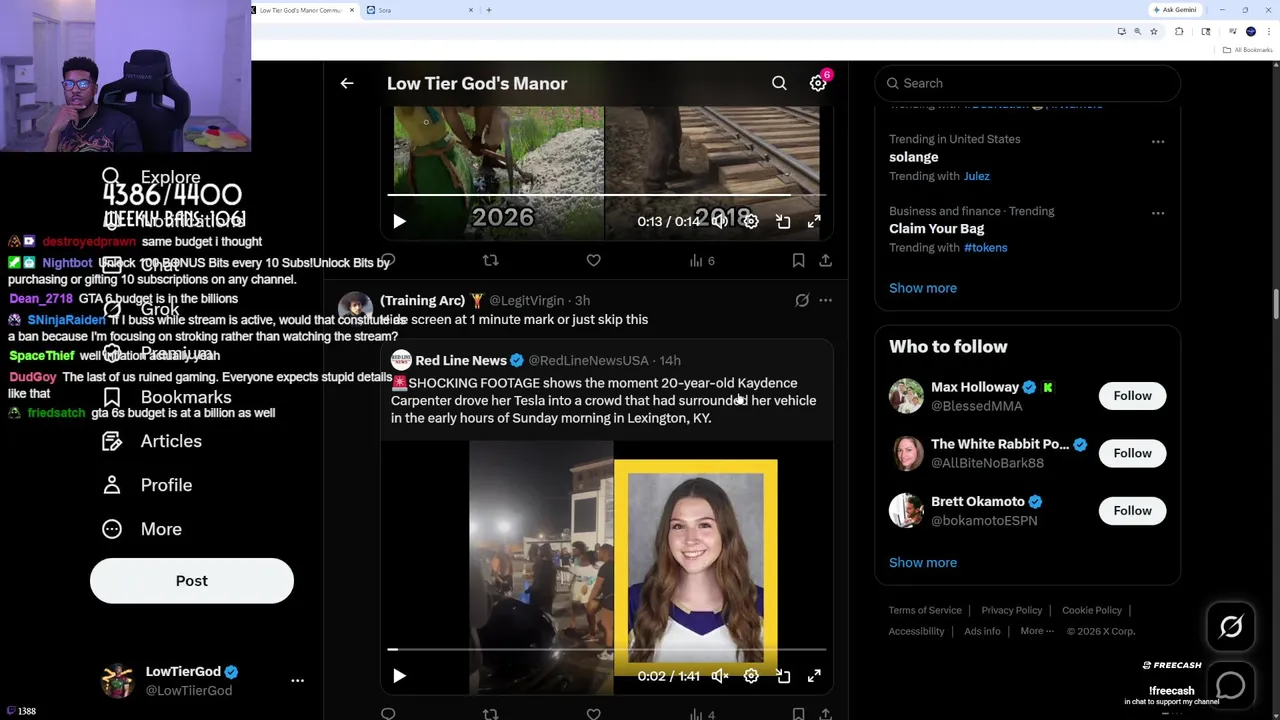Open more options for the solange trend
This screenshot has height=720, width=1280.
click(1158, 141)
